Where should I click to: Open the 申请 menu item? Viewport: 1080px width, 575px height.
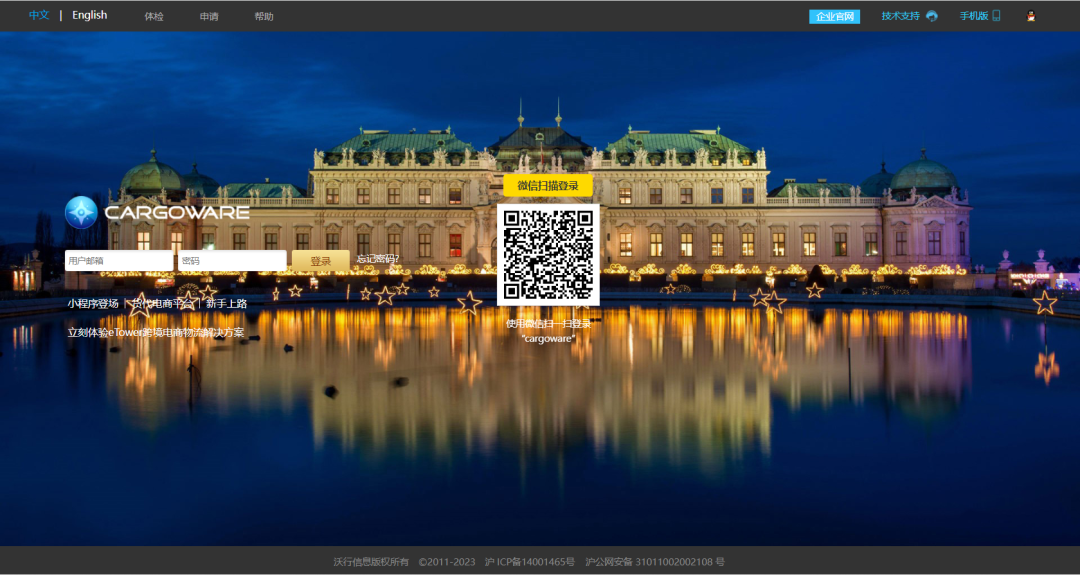[209, 17]
